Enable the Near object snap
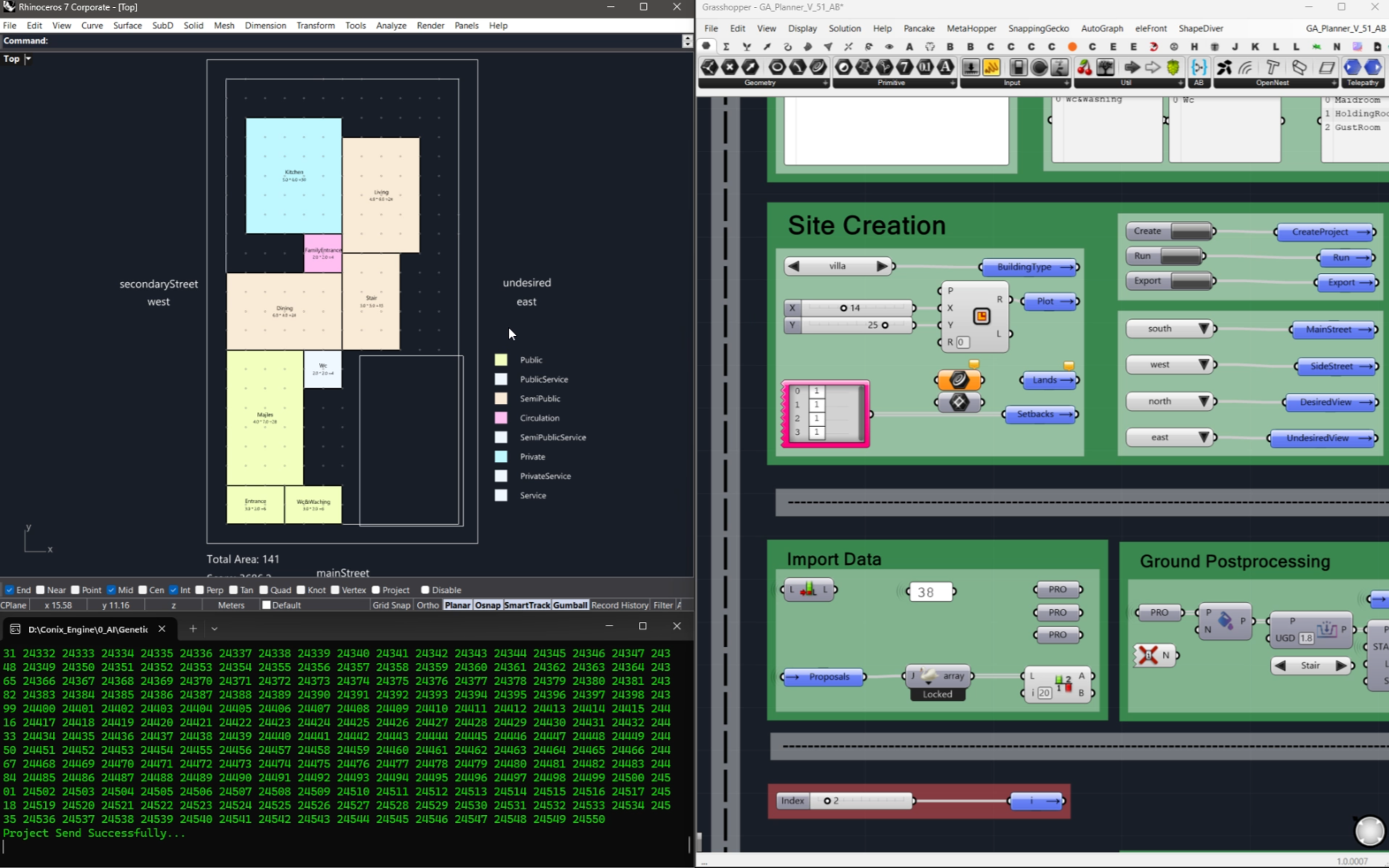 tap(39, 590)
